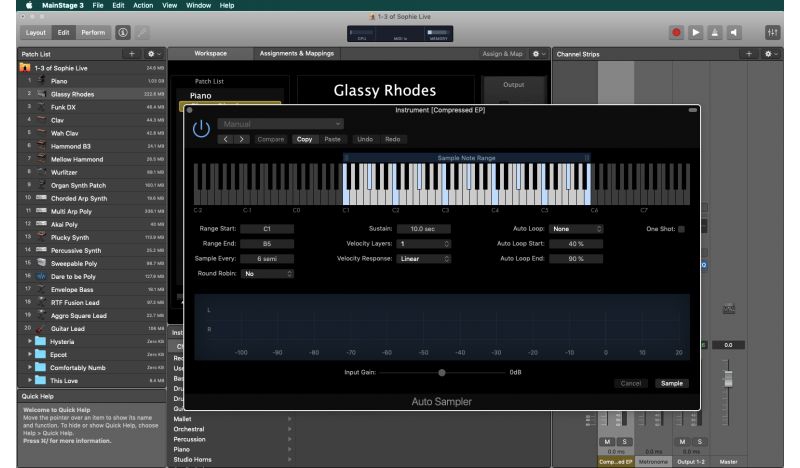The height and width of the screenshot is (468, 800).
Task: Open the mixer faders icon in the toolbar
Action: [772, 33]
